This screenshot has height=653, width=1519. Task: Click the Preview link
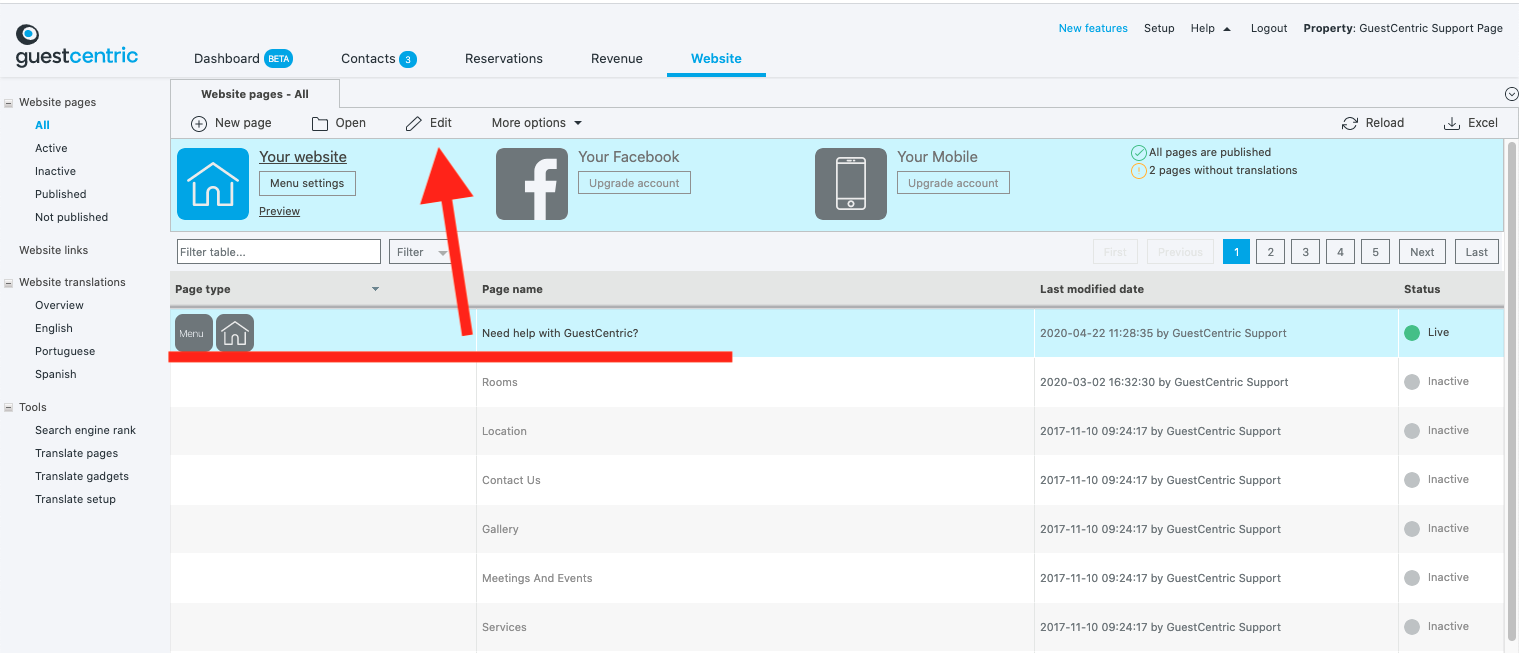[x=279, y=211]
